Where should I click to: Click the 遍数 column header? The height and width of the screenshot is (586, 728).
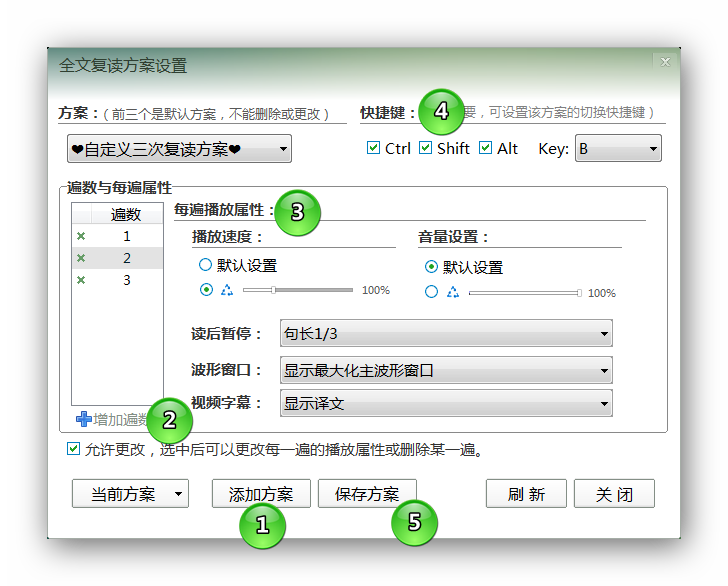coord(126,215)
